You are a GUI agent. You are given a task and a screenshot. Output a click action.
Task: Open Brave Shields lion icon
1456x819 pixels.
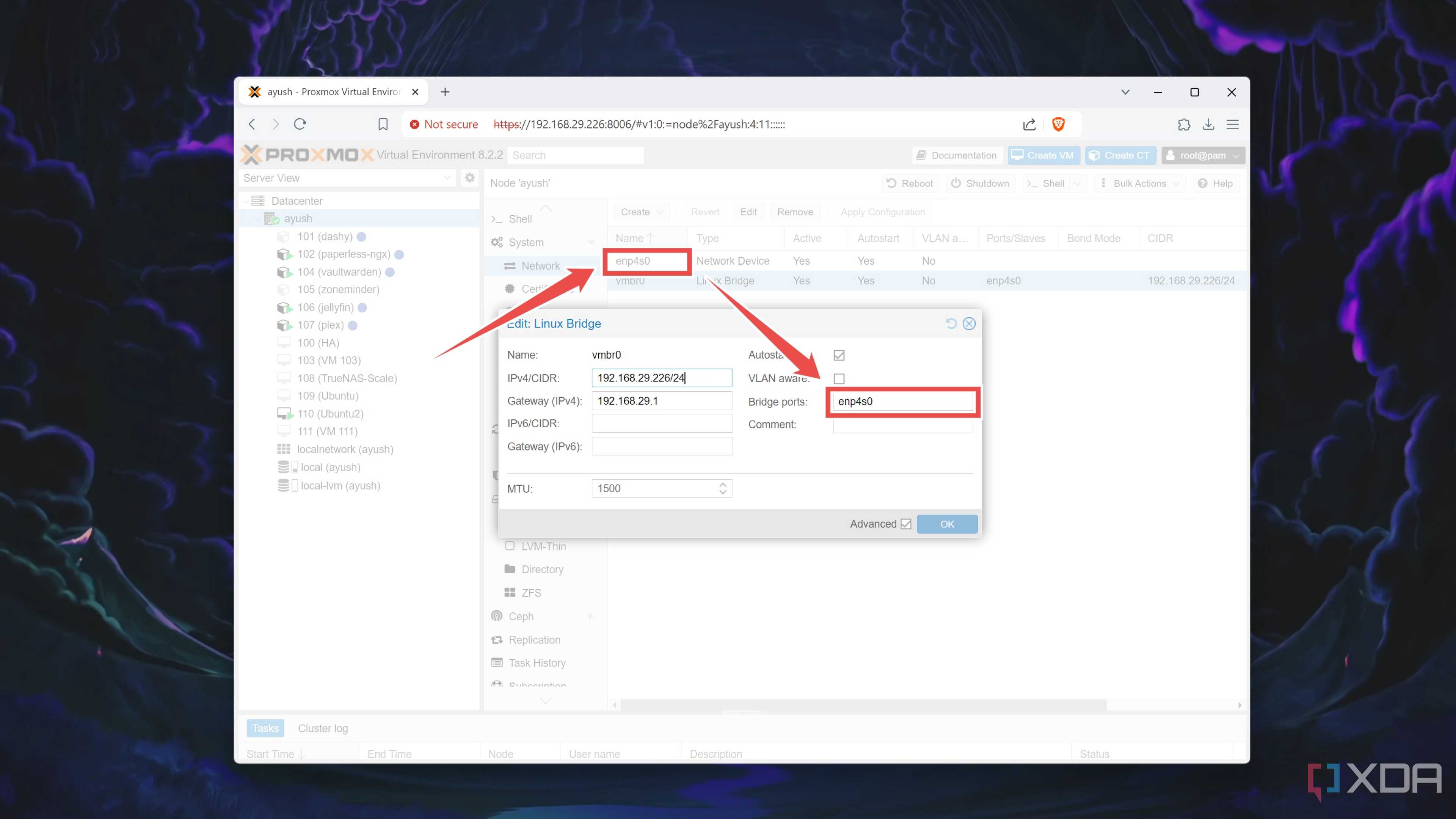pyautogui.click(x=1059, y=124)
